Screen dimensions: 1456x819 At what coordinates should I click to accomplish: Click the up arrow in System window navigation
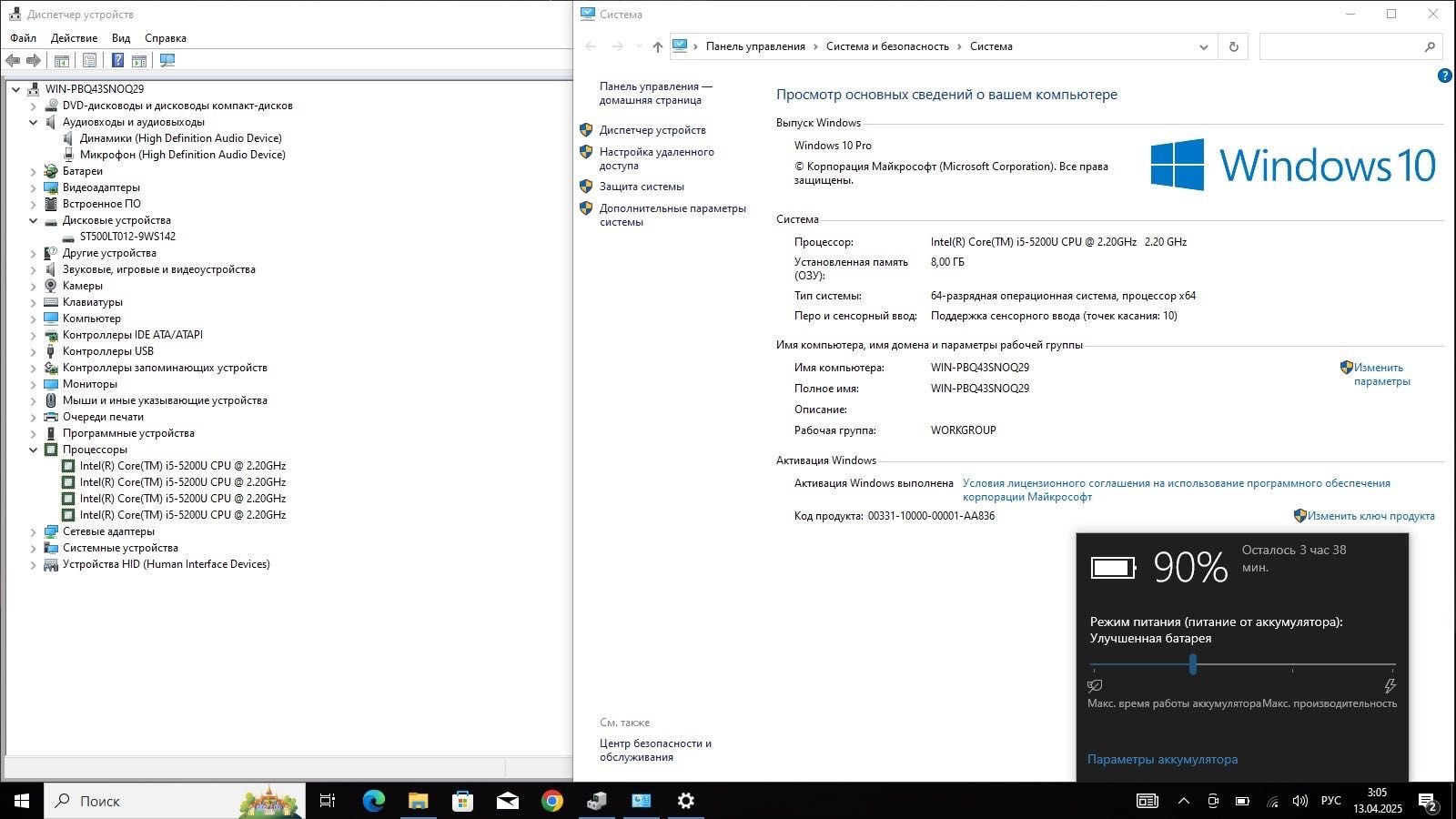click(x=658, y=46)
